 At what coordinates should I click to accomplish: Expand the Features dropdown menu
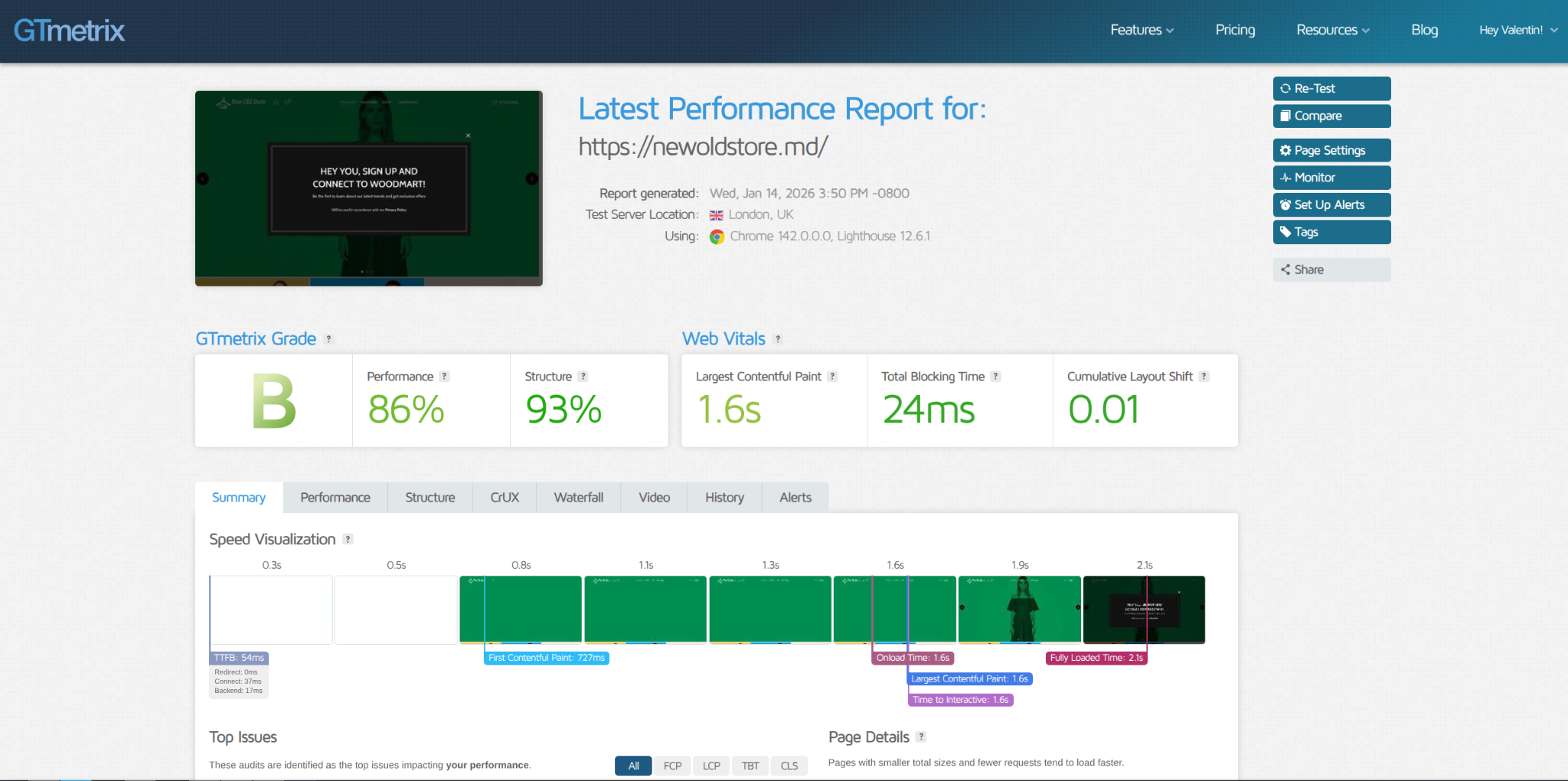pyautogui.click(x=1142, y=30)
